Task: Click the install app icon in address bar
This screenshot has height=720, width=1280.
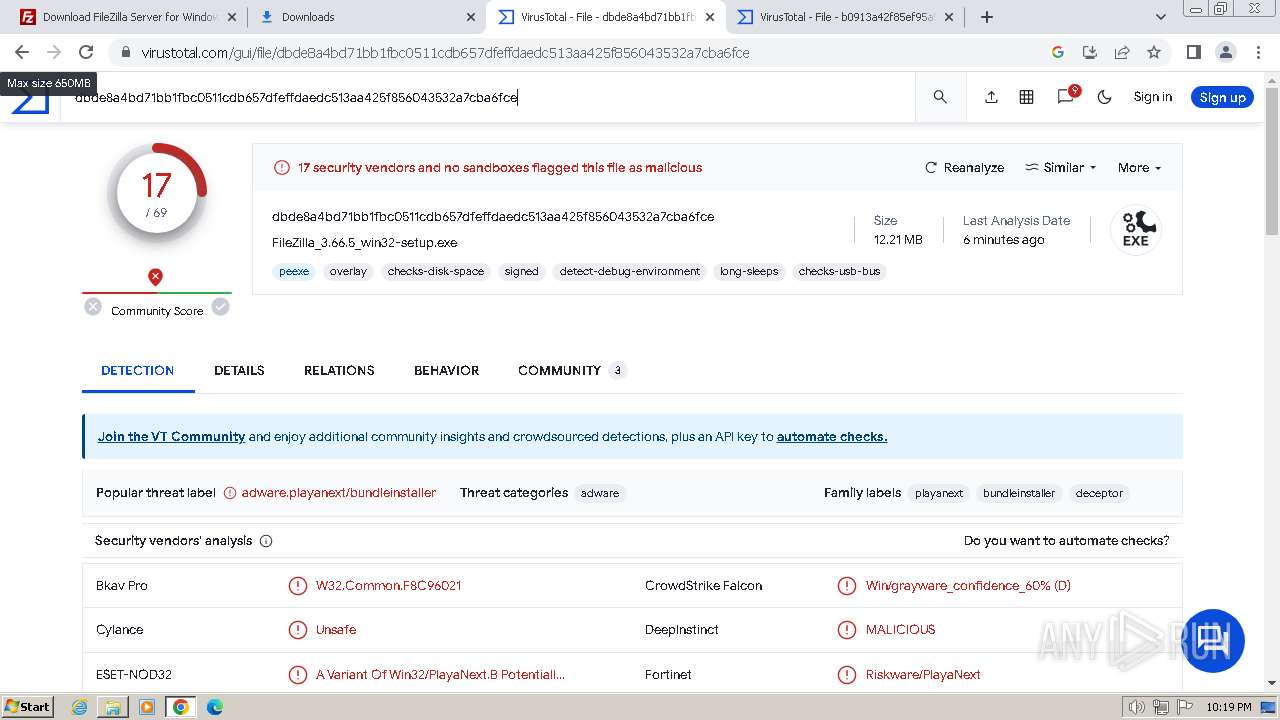Action: click(x=1090, y=52)
